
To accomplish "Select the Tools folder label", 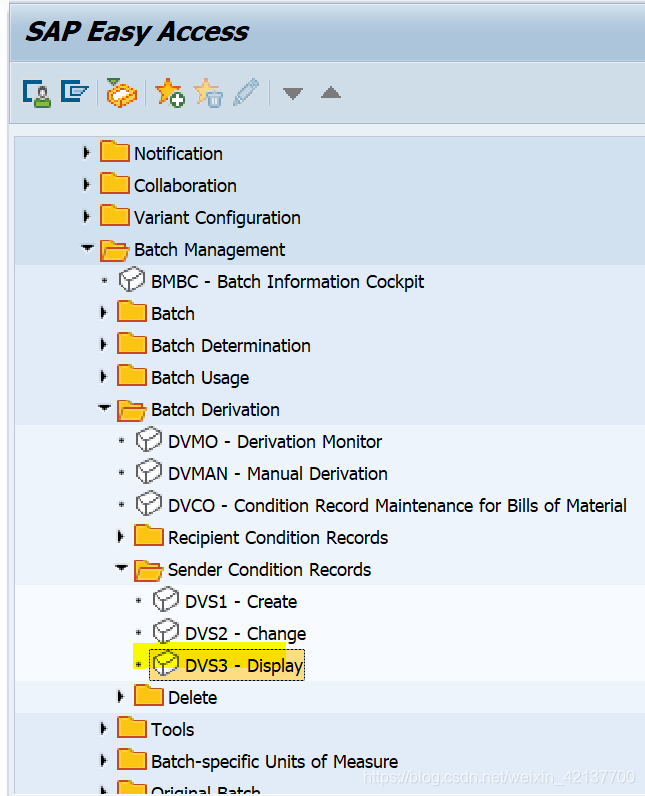I will pos(173,729).
